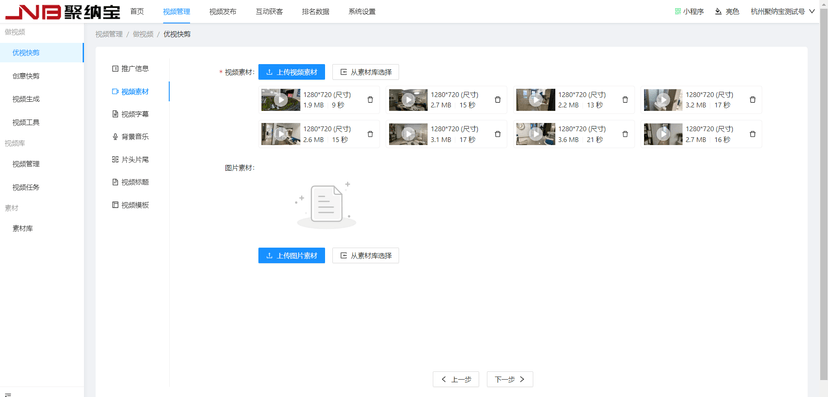
Task: Play the 2.7 MB 15秒 video thumbnail
Action: pos(408,100)
